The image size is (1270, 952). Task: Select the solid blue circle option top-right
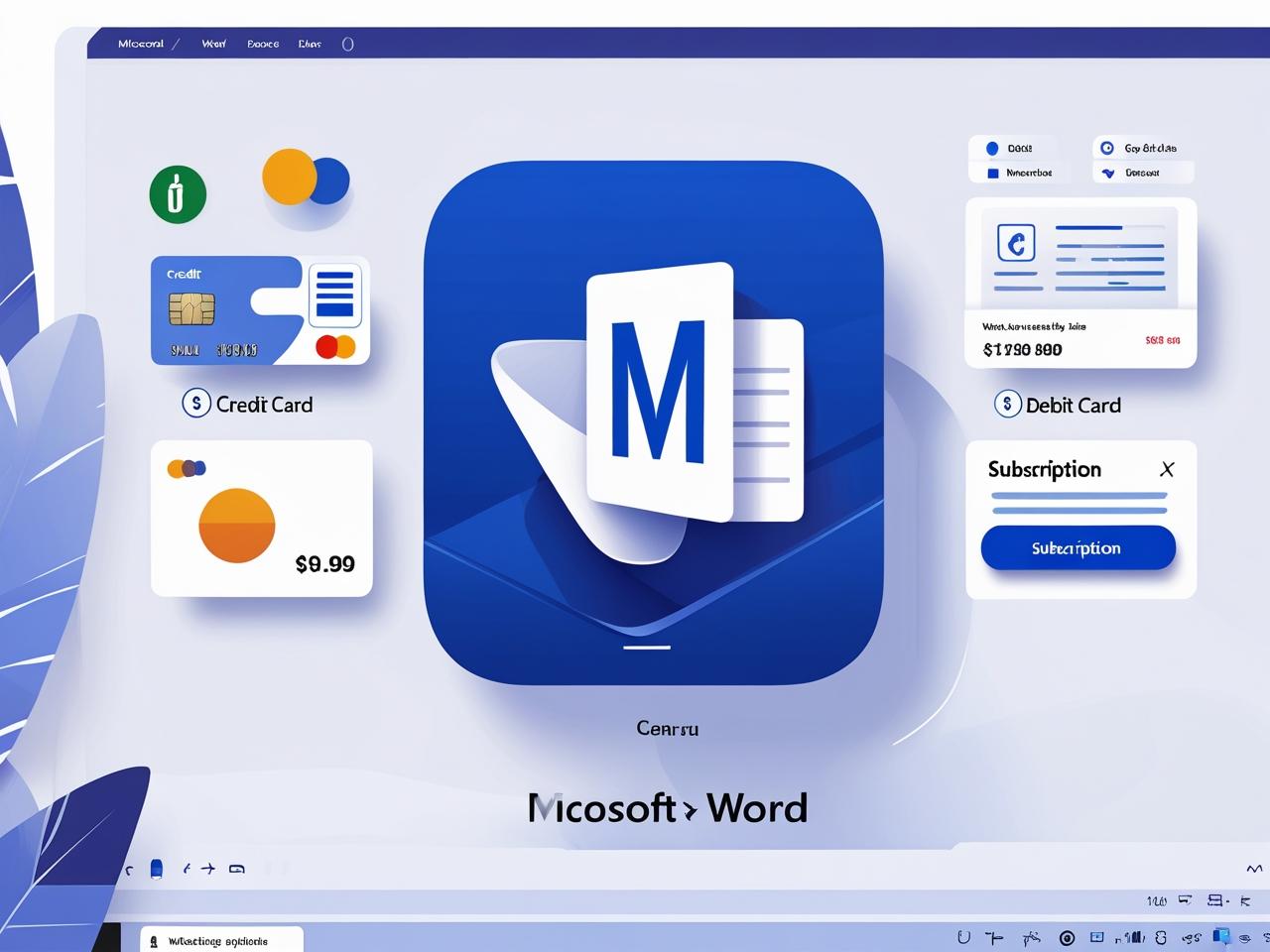(992, 149)
